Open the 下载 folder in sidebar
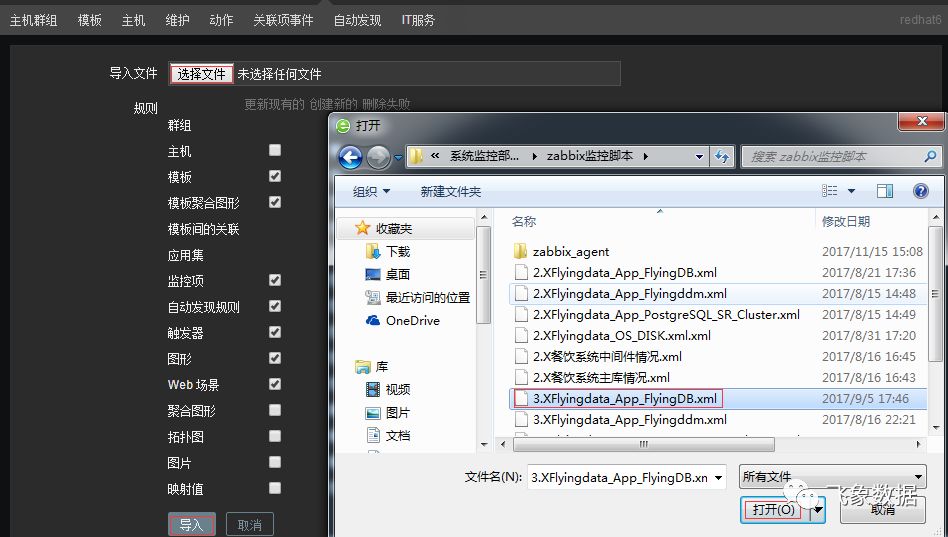 coord(388,251)
